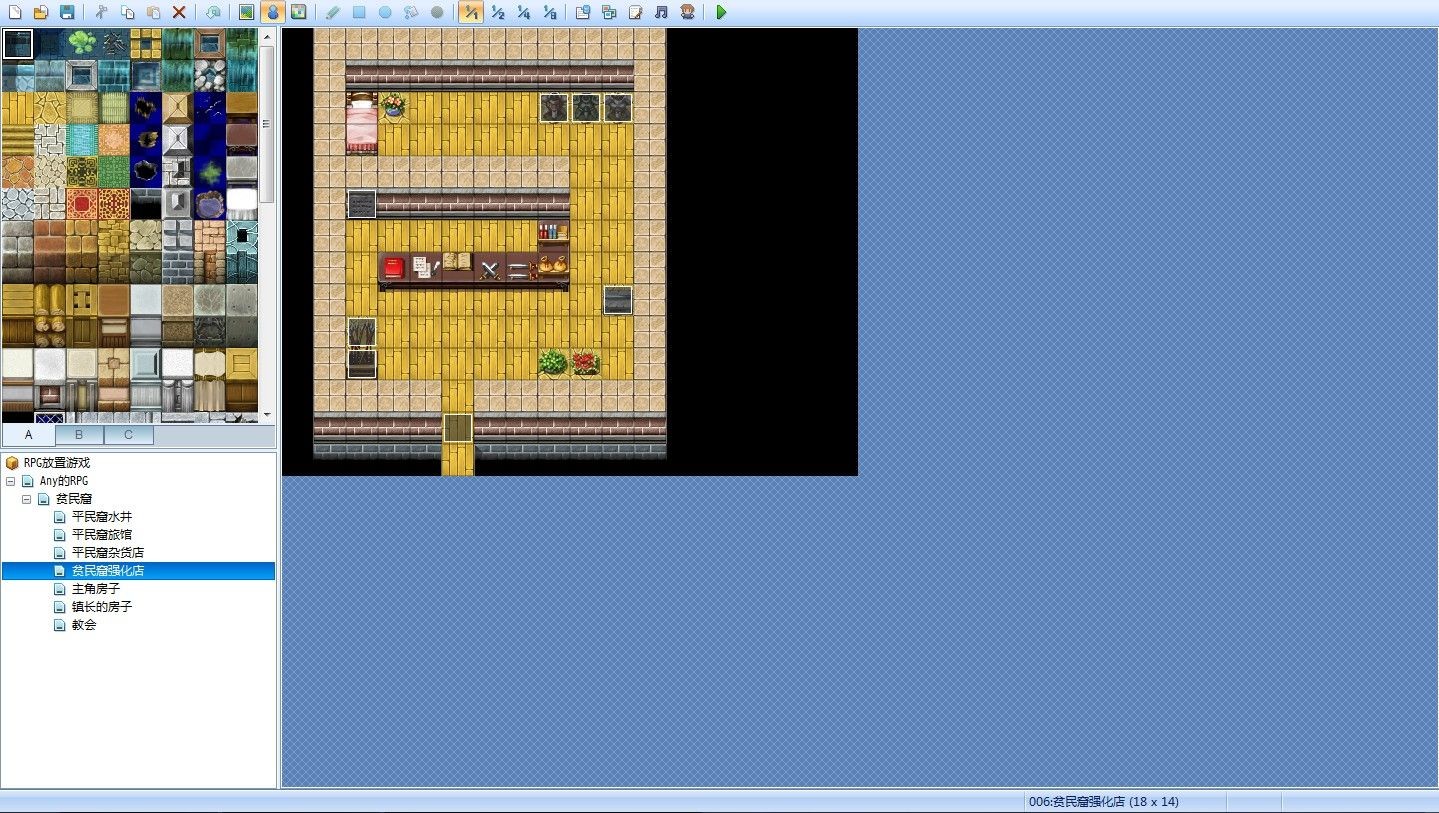Select the 教会 map

coord(83,625)
